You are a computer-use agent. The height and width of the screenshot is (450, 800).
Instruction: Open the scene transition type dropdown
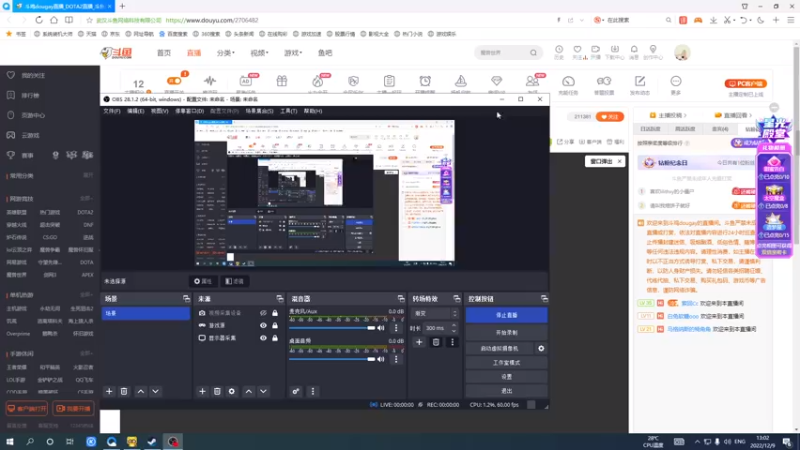435,313
